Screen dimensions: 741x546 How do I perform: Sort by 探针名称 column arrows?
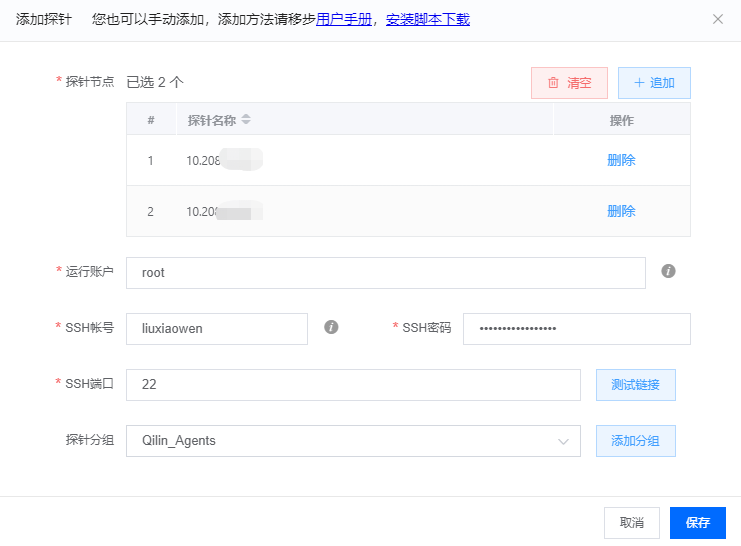coord(246,119)
